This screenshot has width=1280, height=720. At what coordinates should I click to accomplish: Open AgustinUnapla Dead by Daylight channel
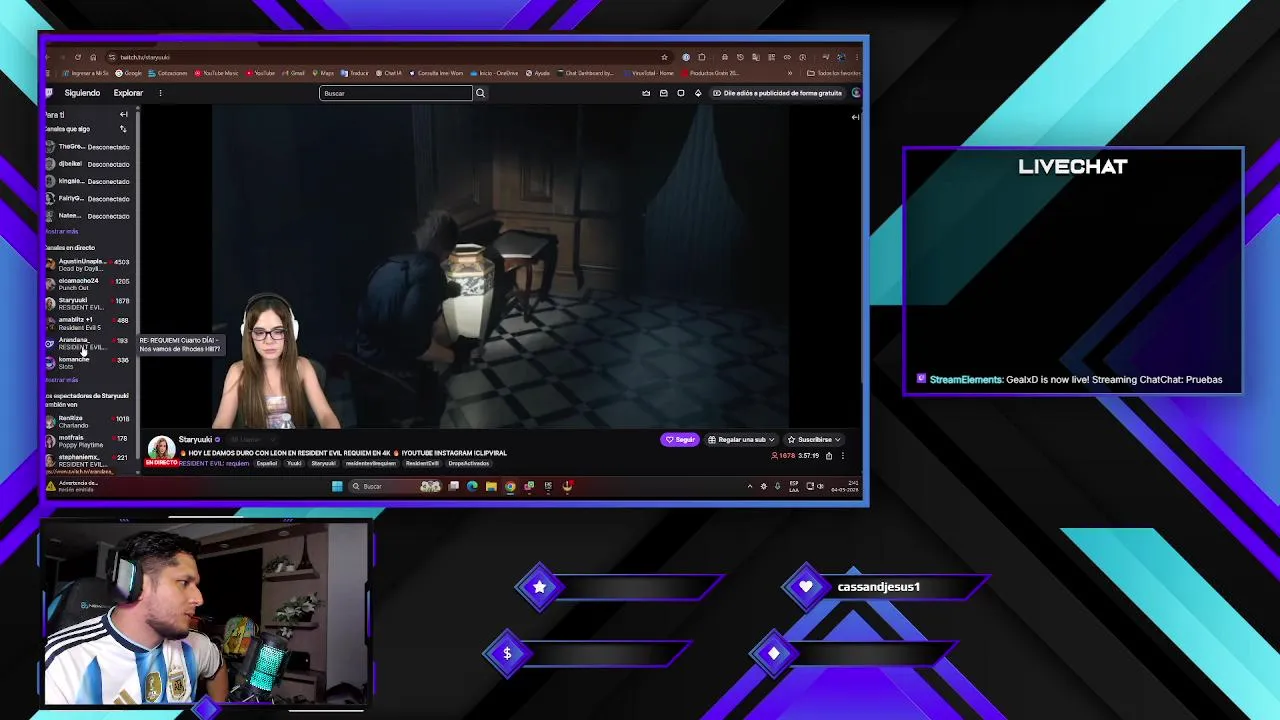click(x=88, y=264)
